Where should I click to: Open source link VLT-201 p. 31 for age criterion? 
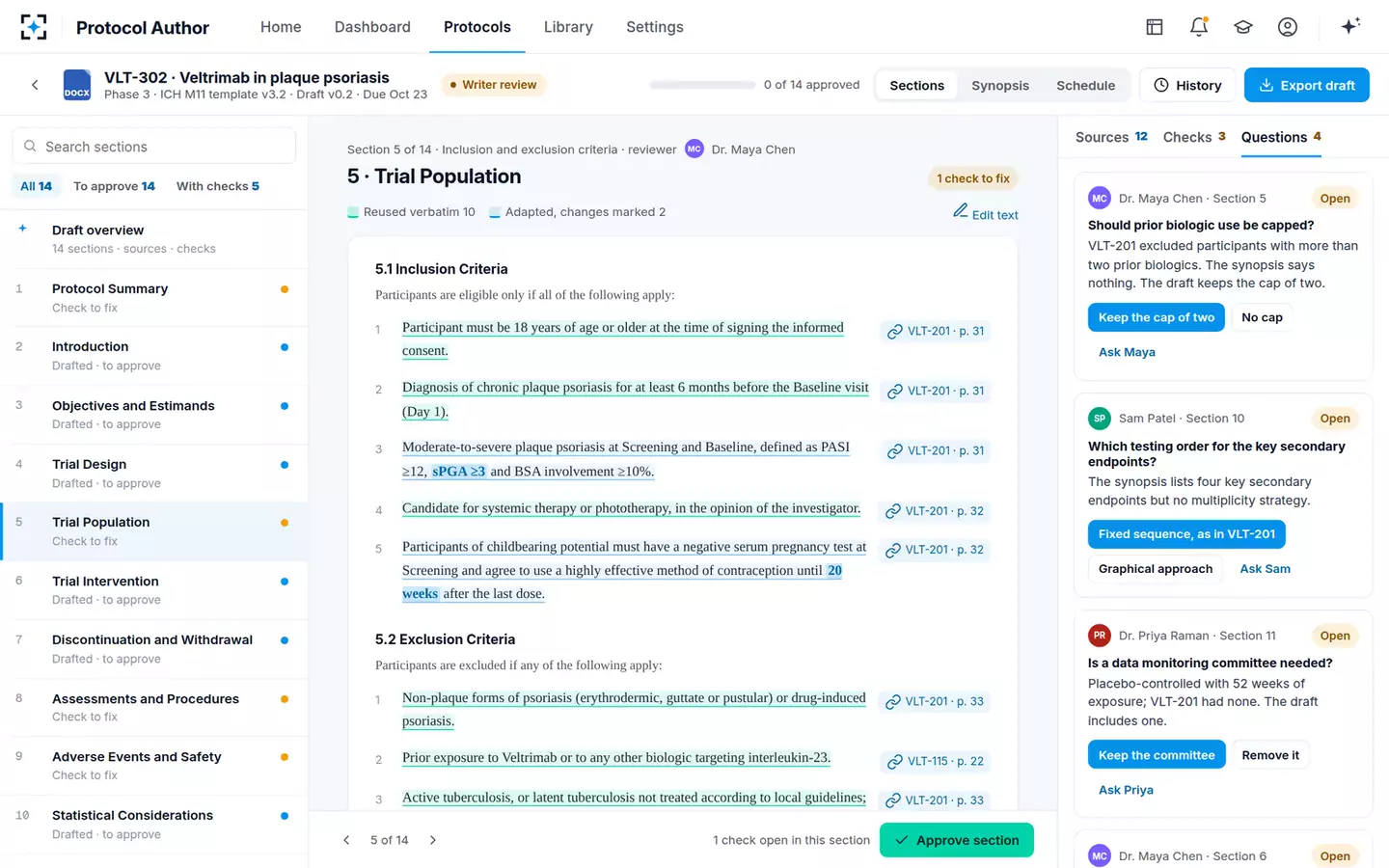936,331
